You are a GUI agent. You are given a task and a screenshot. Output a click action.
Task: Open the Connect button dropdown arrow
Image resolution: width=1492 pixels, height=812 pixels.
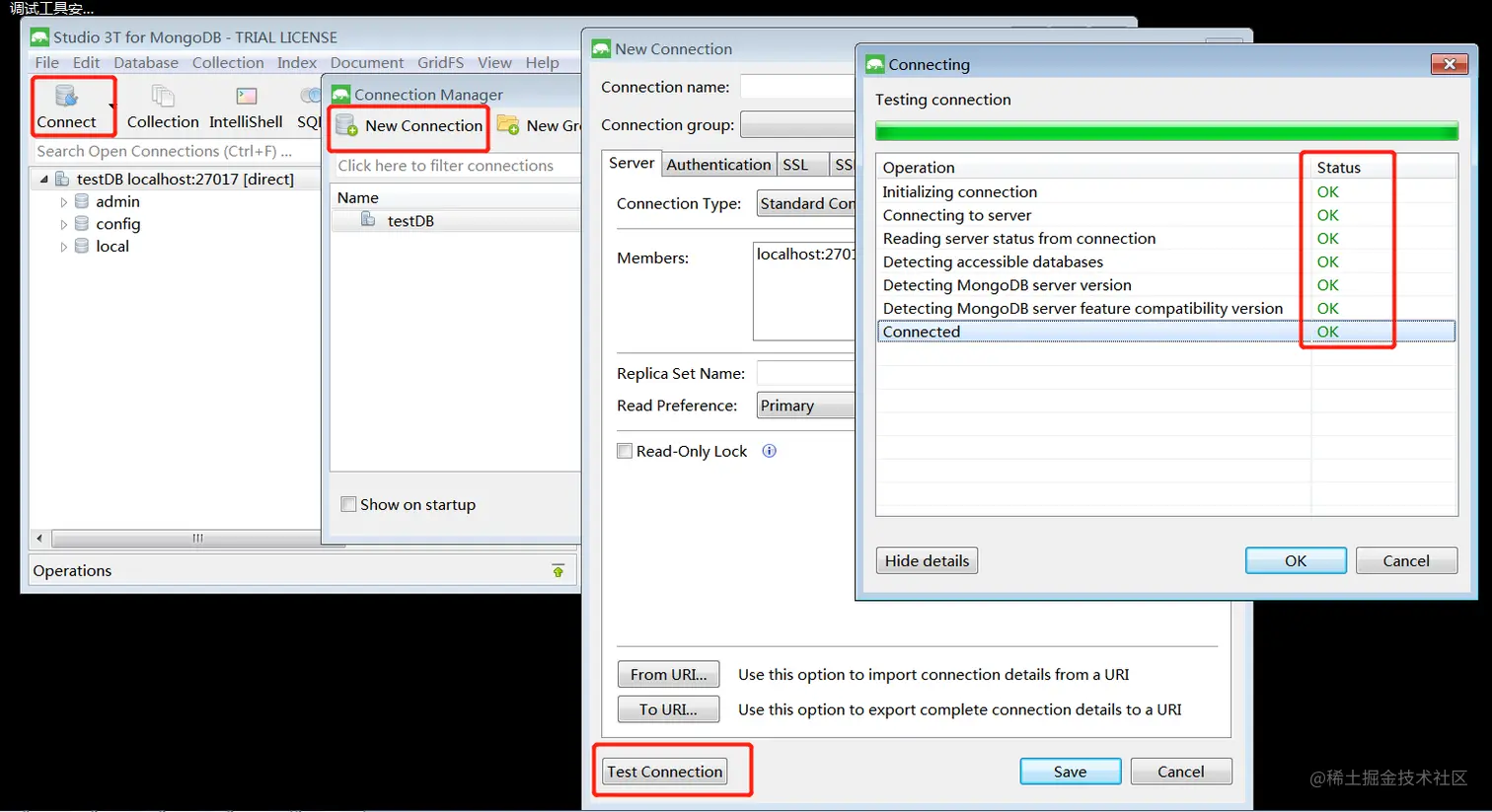pyautogui.click(x=112, y=106)
